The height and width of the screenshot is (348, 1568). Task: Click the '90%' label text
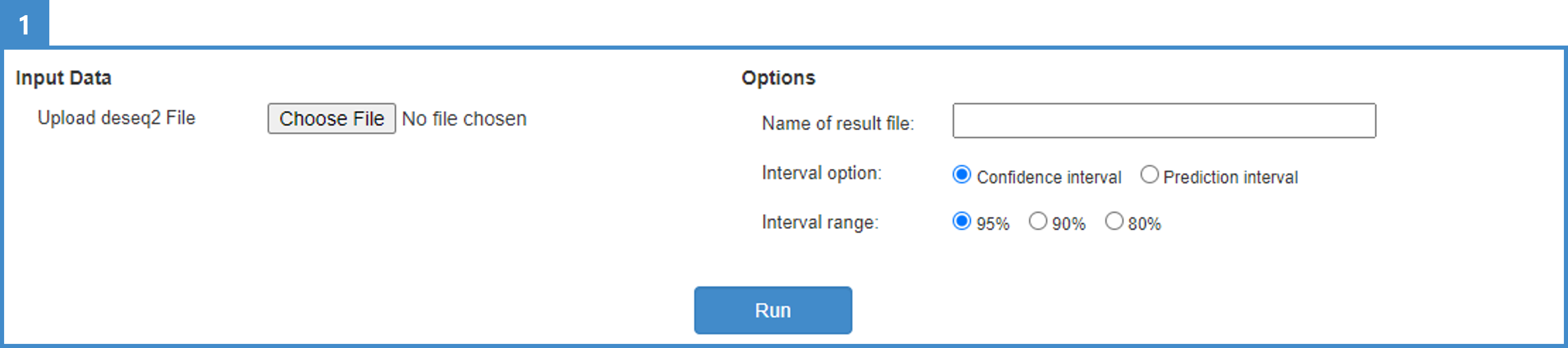tap(1069, 224)
